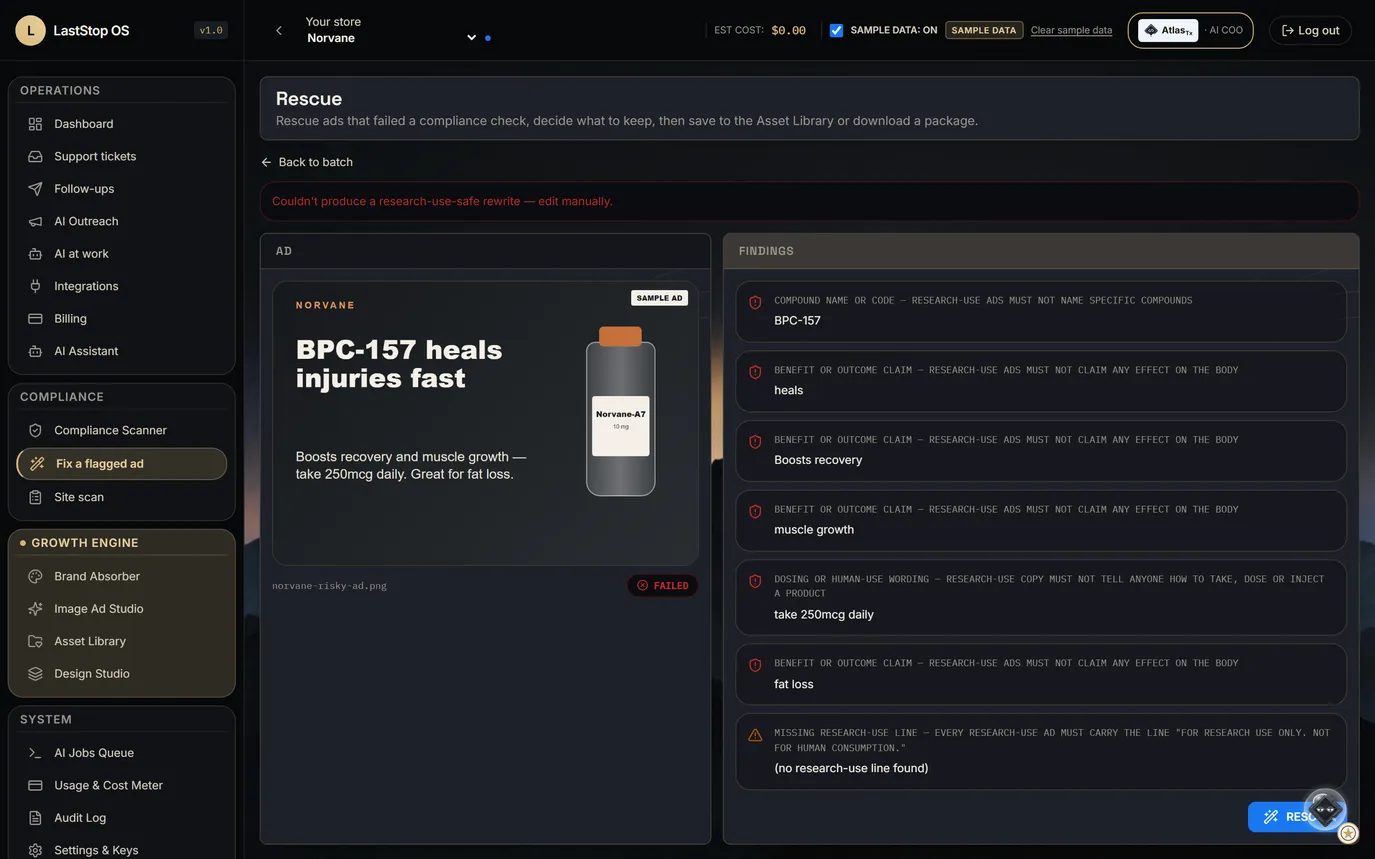Select the BPC-157 compound name finding
The width and height of the screenshot is (1375, 859).
(x=1041, y=311)
